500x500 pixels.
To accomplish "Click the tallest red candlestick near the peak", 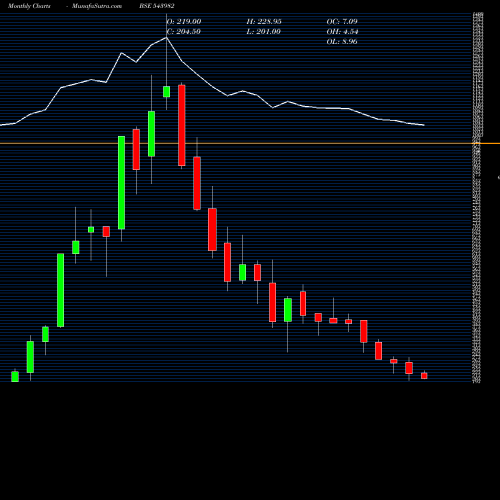I will tap(182, 125).
